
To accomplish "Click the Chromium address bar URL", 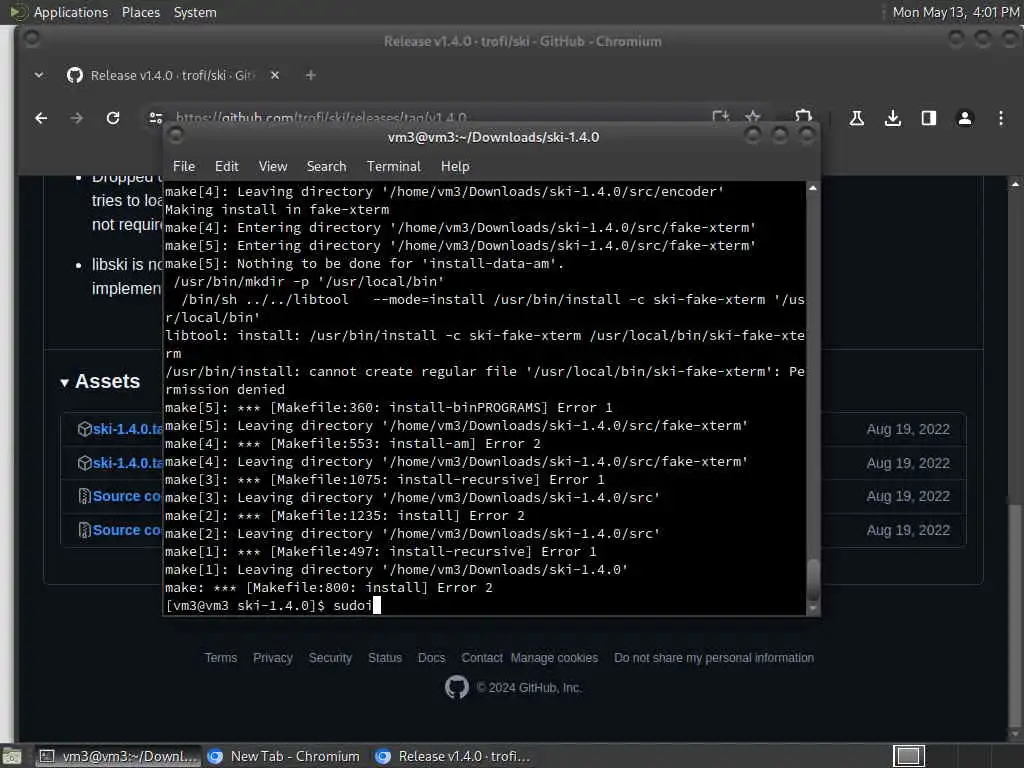I will tap(321, 118).
